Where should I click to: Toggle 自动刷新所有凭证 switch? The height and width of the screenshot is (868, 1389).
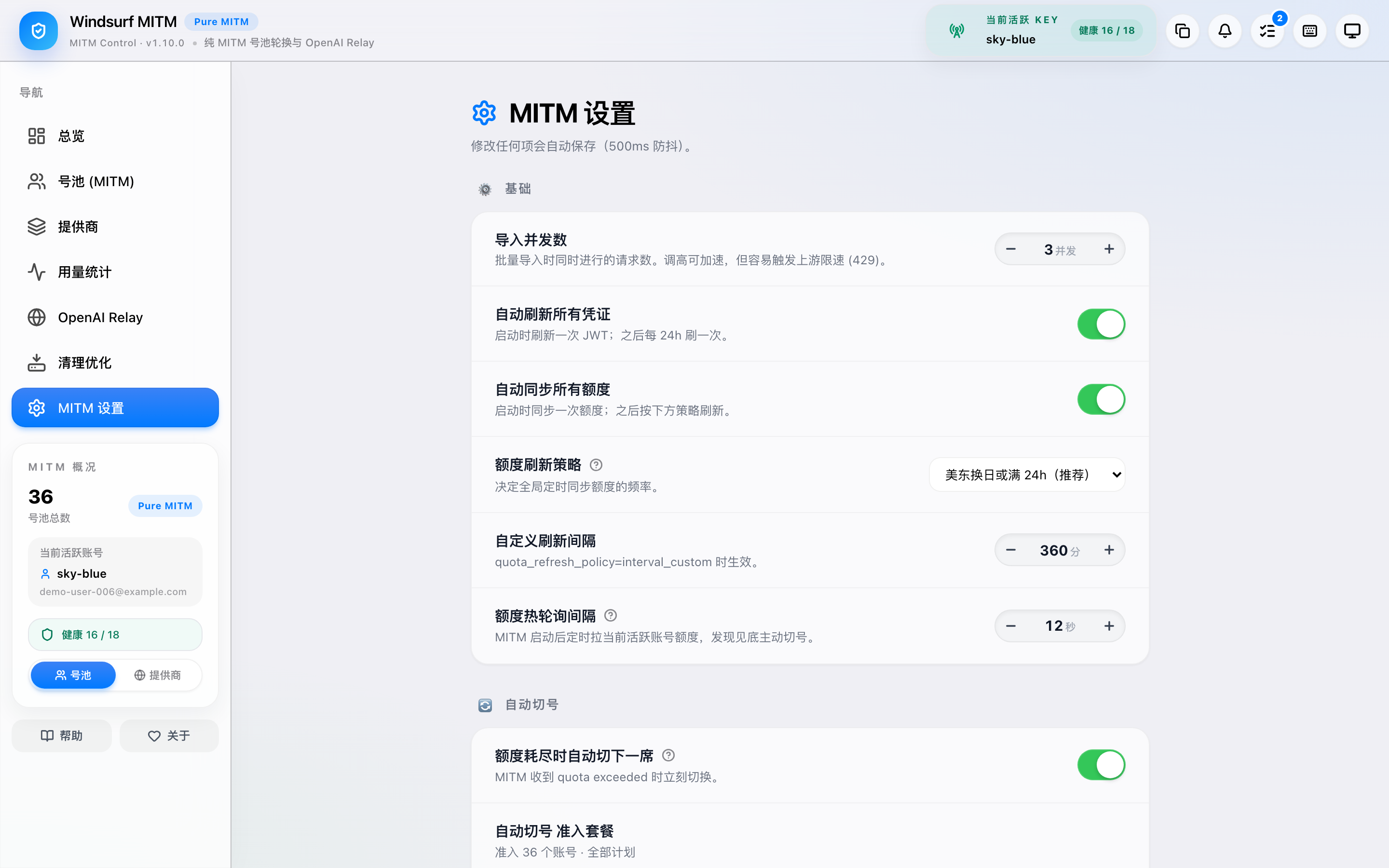click(1101, 325)
